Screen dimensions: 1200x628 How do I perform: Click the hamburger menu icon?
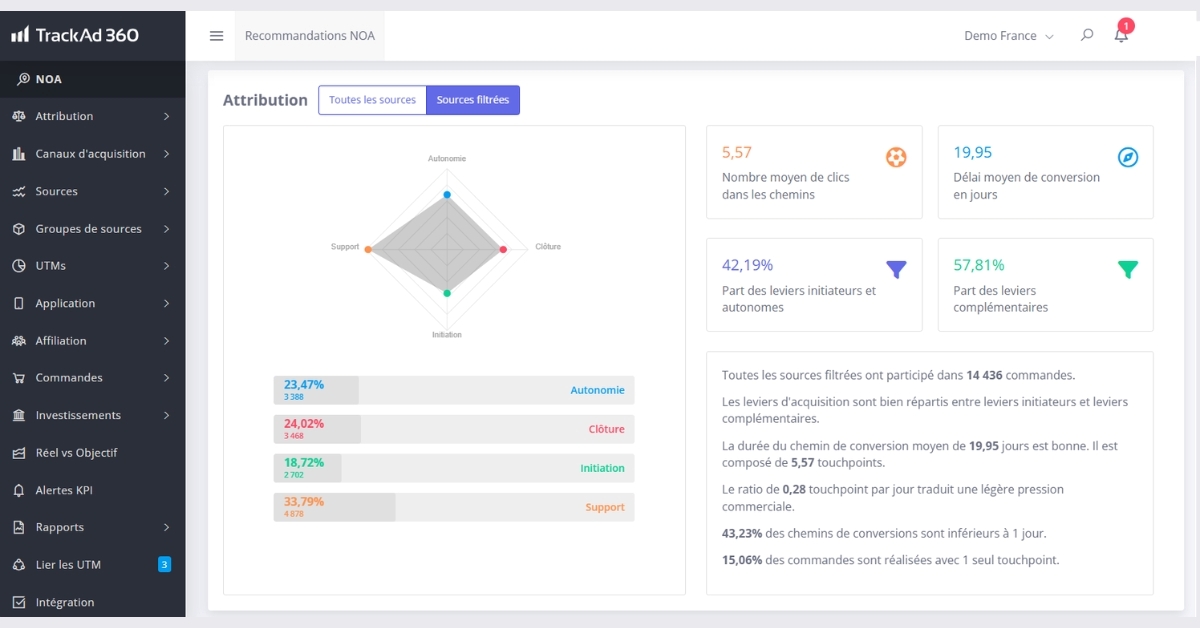click(x=216, y=36)
